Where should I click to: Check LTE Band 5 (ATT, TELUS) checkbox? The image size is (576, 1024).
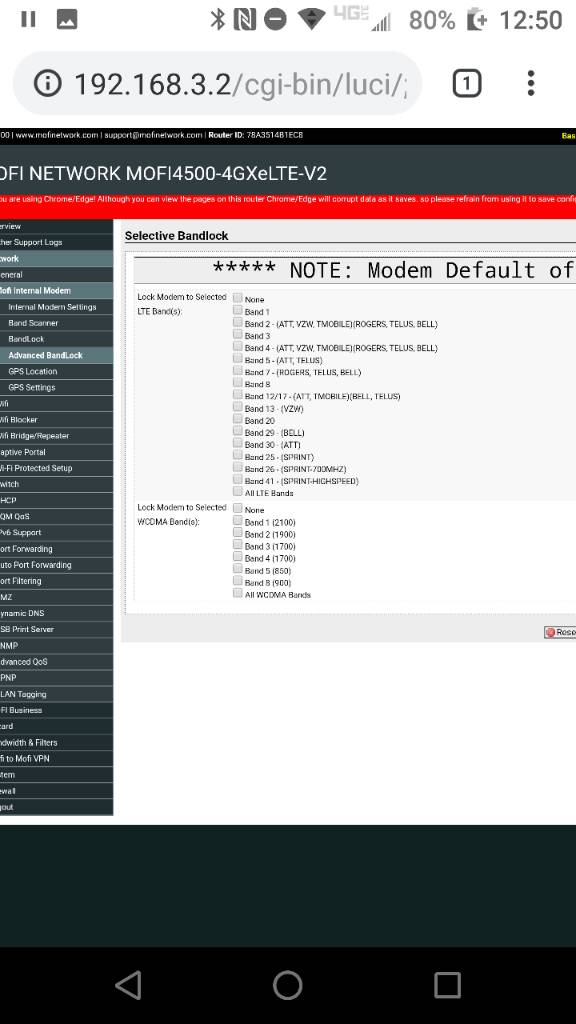238,359
